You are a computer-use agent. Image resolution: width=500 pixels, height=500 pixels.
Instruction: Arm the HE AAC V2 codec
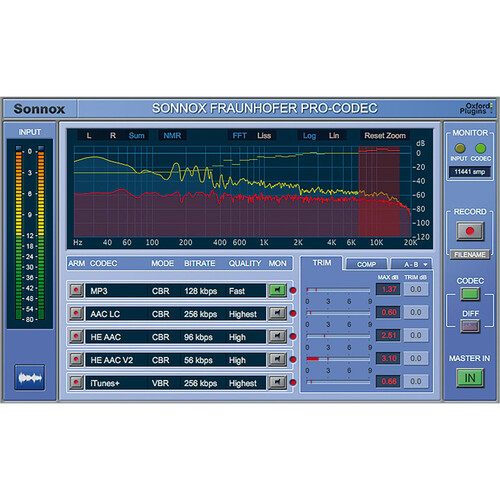pos(76,360)
